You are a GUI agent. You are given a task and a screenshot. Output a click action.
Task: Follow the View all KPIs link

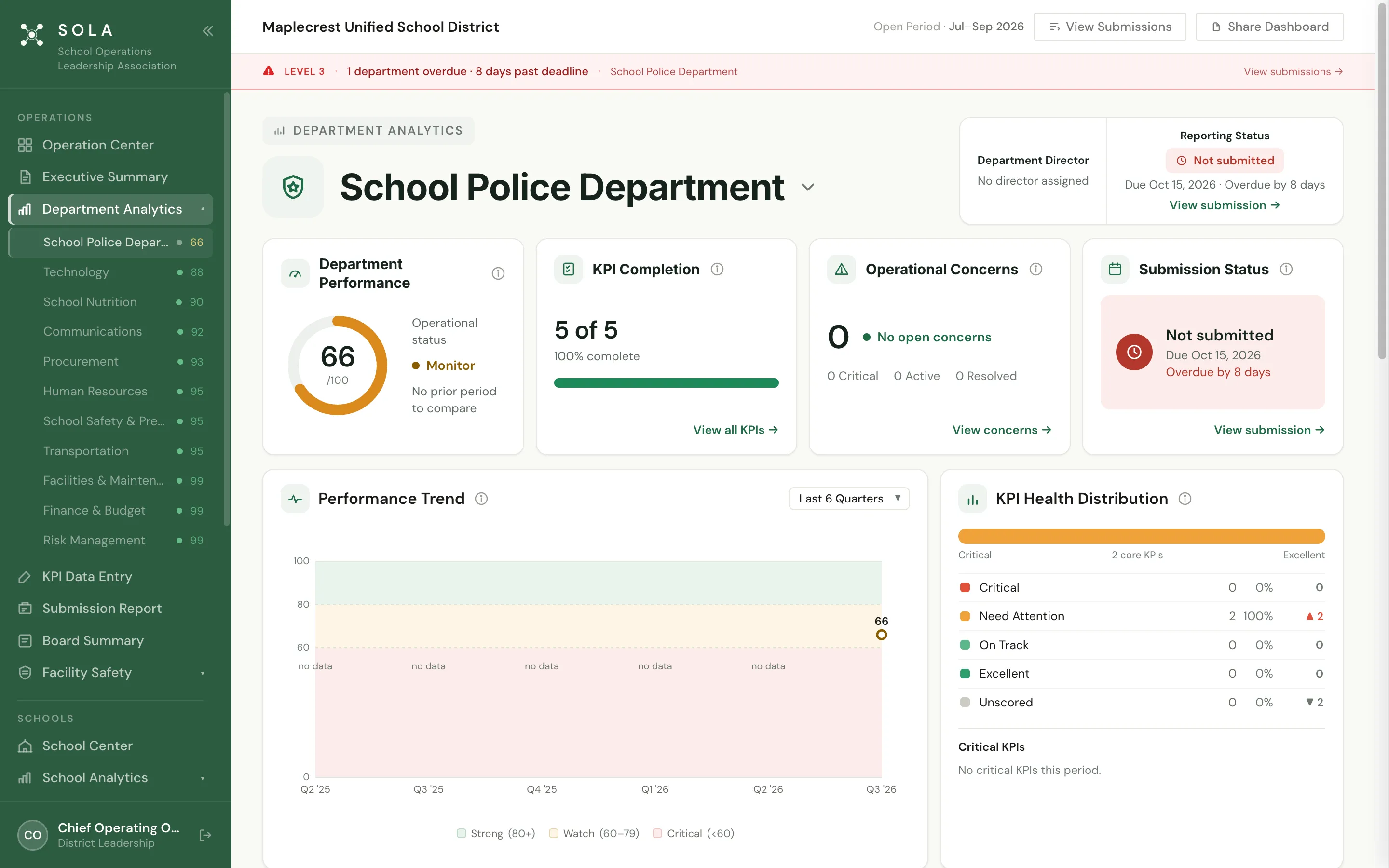point(735,430)
